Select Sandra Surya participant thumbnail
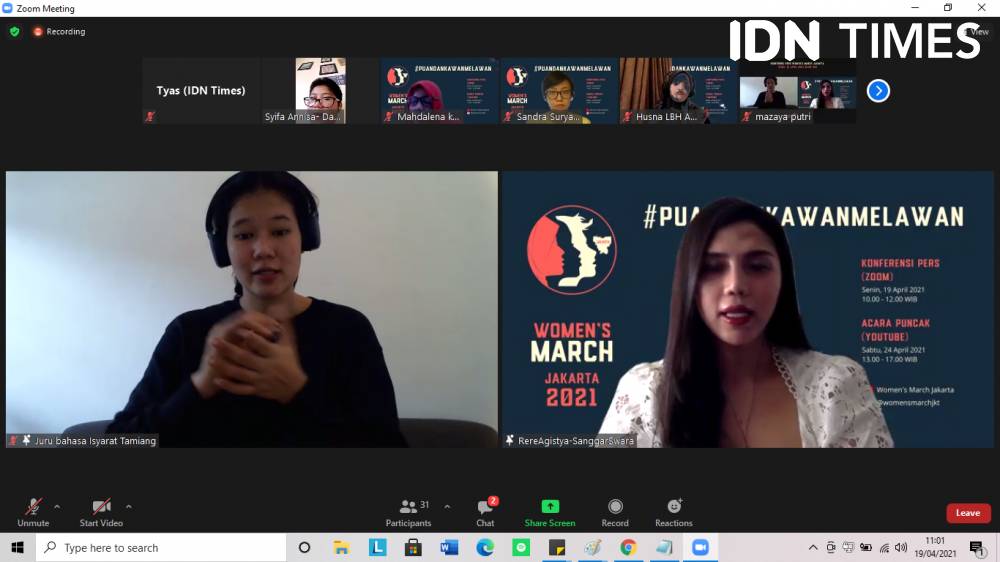Image resolution: width=1000 pixels, height=562 pixels. point(559,91)
